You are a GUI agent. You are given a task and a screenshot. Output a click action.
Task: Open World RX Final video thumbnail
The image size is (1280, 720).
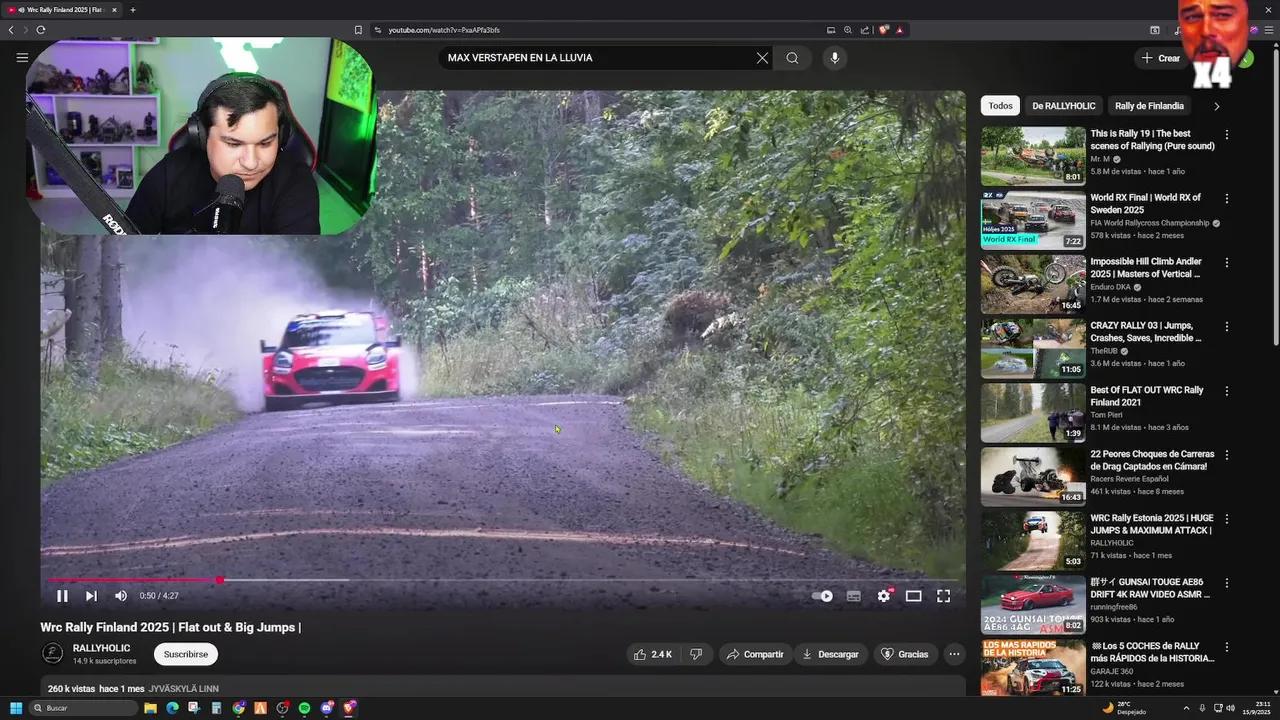[x=1033, y=219]
